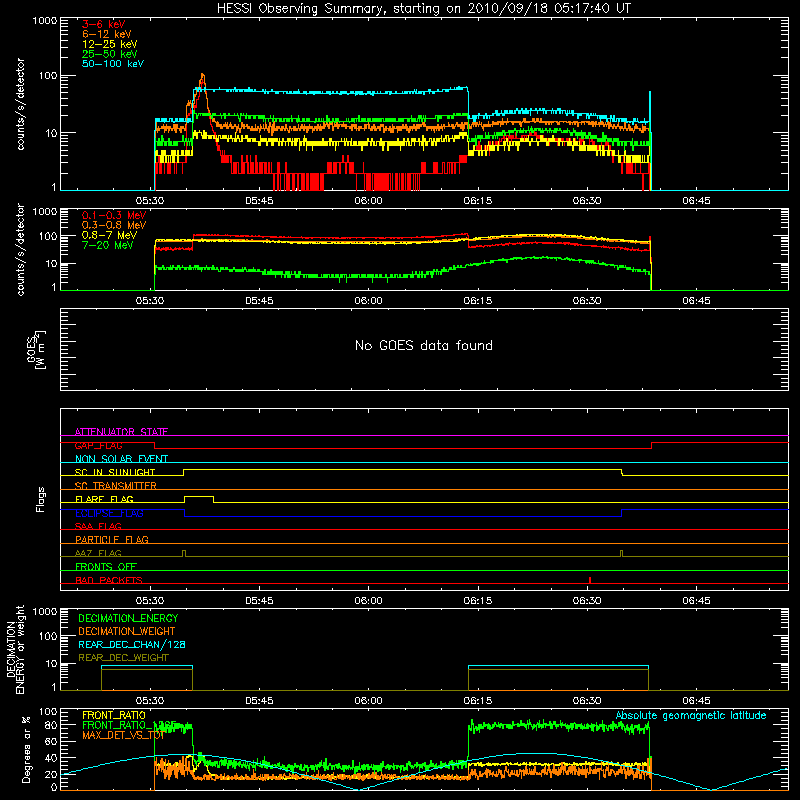Select the GAP_FLAG label

pos(98,445)
